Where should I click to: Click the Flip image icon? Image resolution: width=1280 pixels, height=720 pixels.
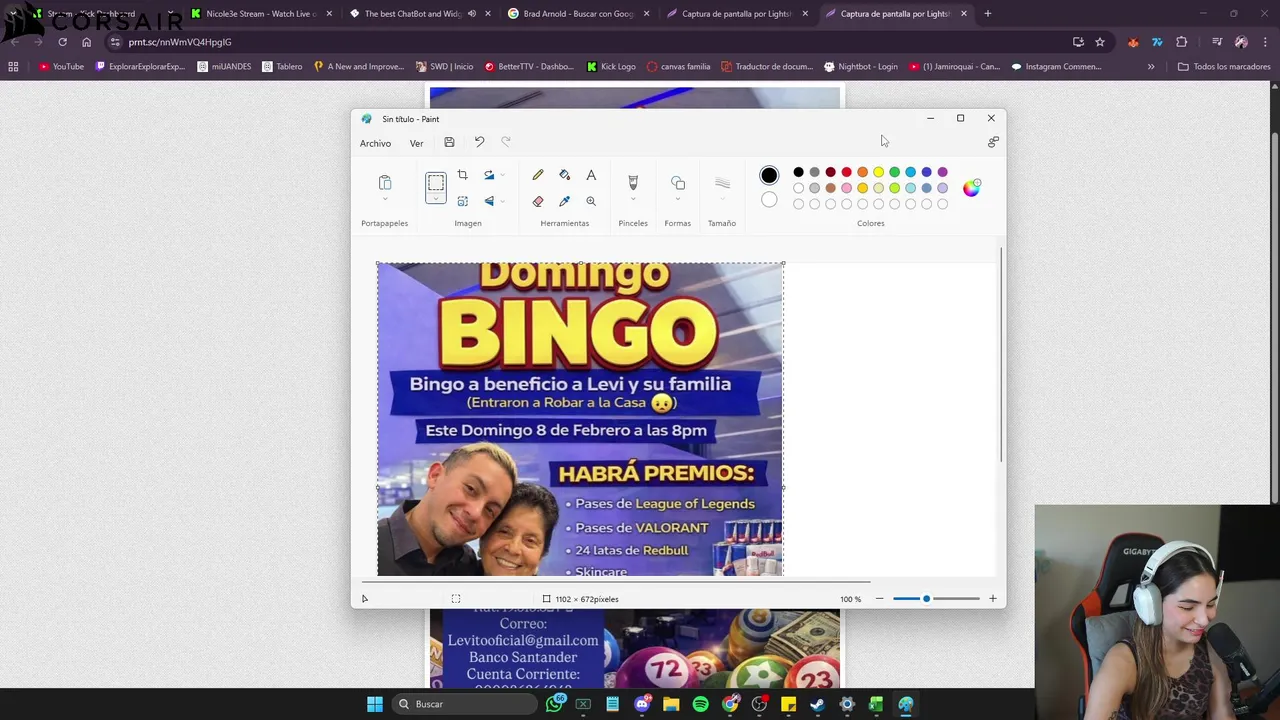coord(489,201)
